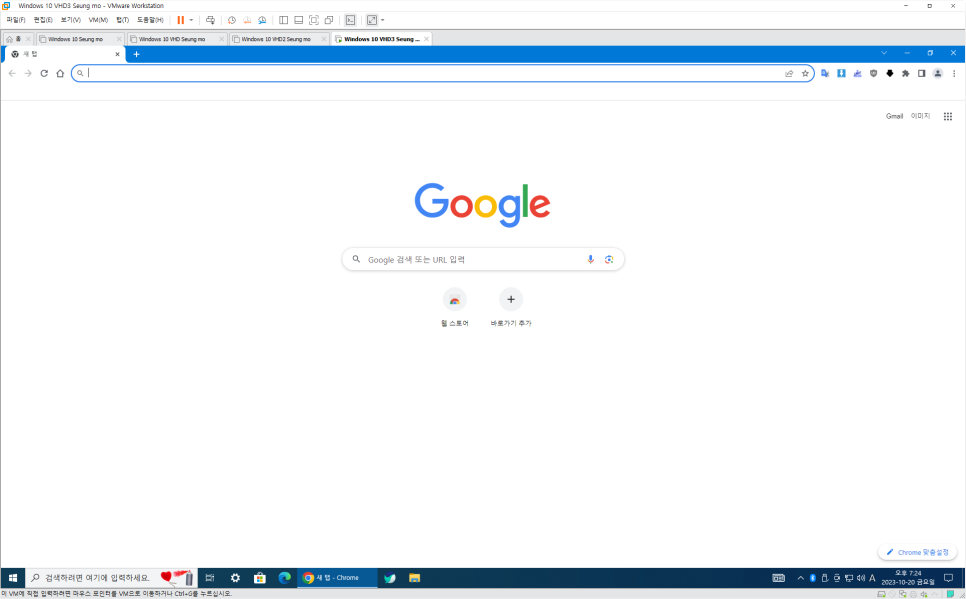The width and height of the screenshot is (966, 599).
Task: Click the stretch guest display icon
Action: [371, 20]
